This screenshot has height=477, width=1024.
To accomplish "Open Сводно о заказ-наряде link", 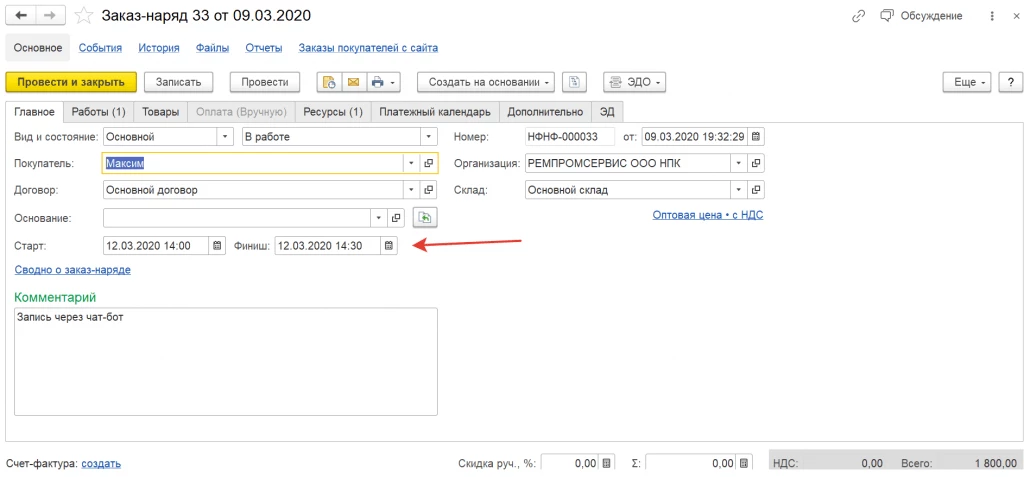I will coord(72,269).
